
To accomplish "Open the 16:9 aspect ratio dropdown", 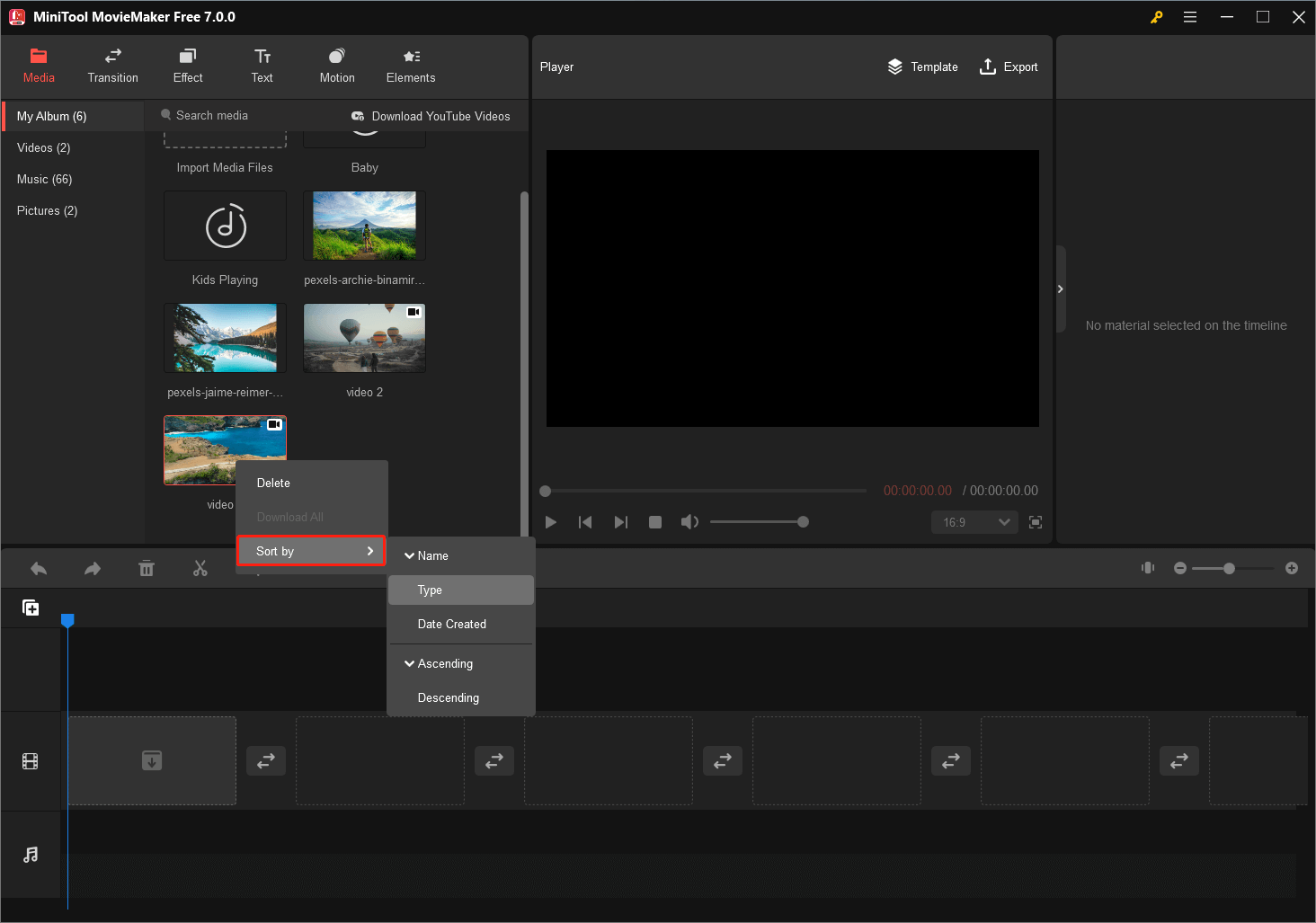I will [x=974, y=522].
